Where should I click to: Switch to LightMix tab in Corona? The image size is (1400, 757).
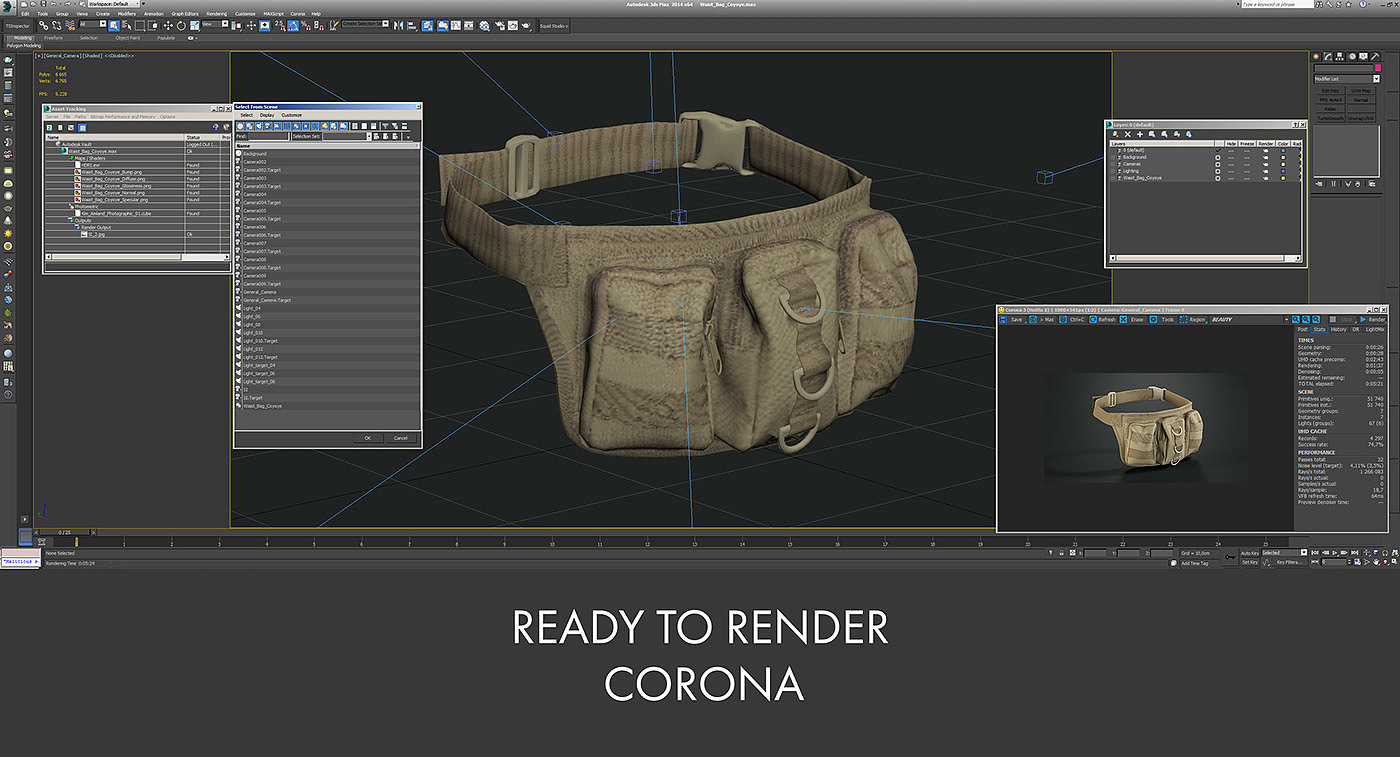point(1375,329)
